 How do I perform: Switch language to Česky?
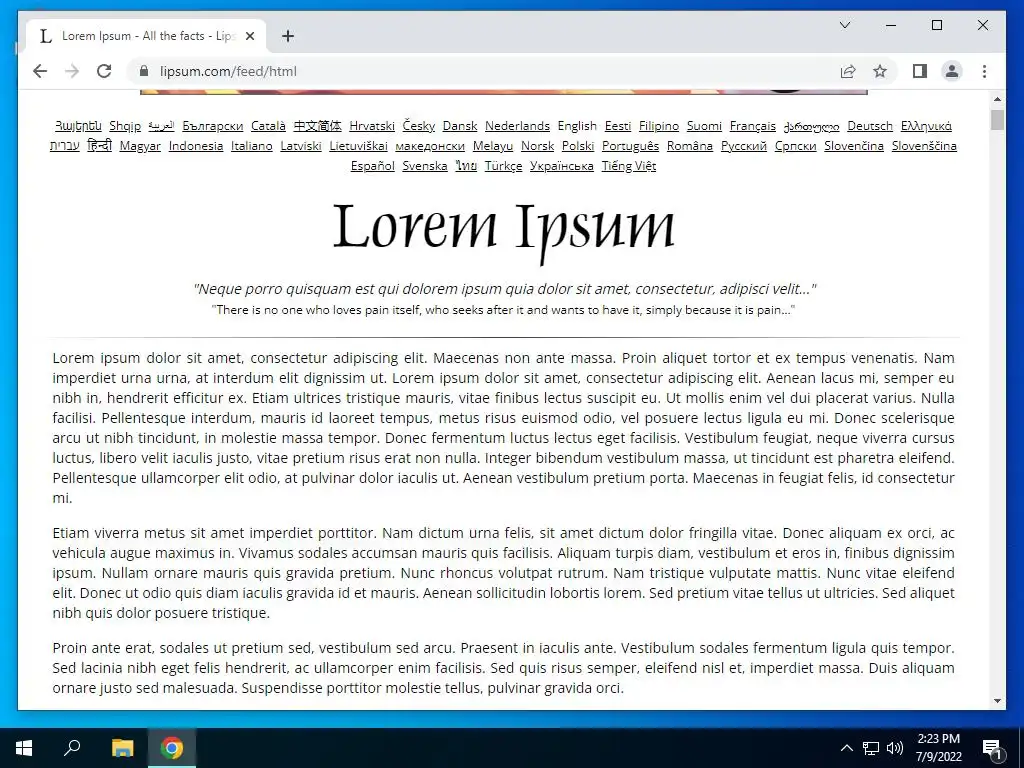(x=419, y=126)
